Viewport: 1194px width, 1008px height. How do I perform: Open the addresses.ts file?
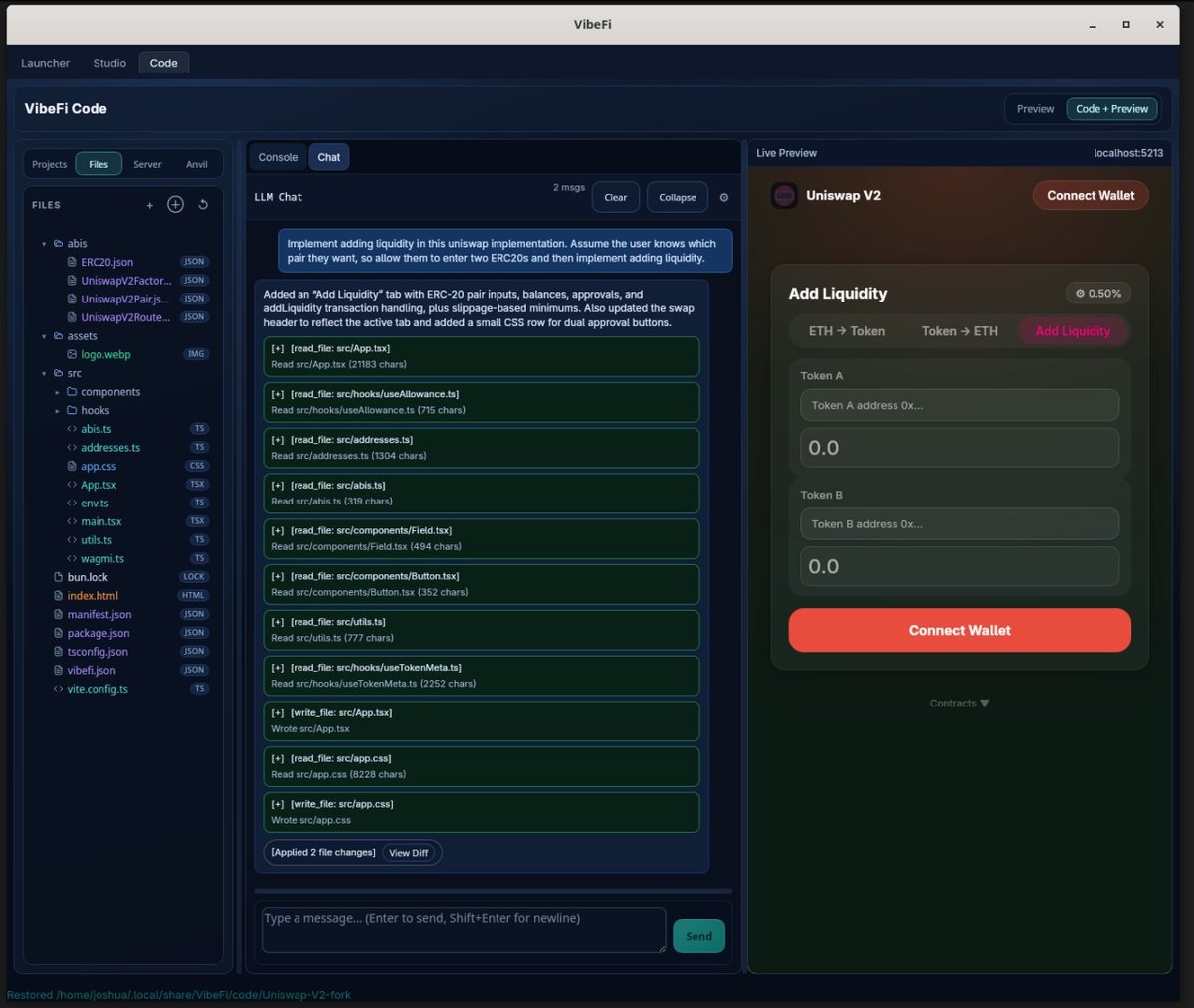click(110, 448)
